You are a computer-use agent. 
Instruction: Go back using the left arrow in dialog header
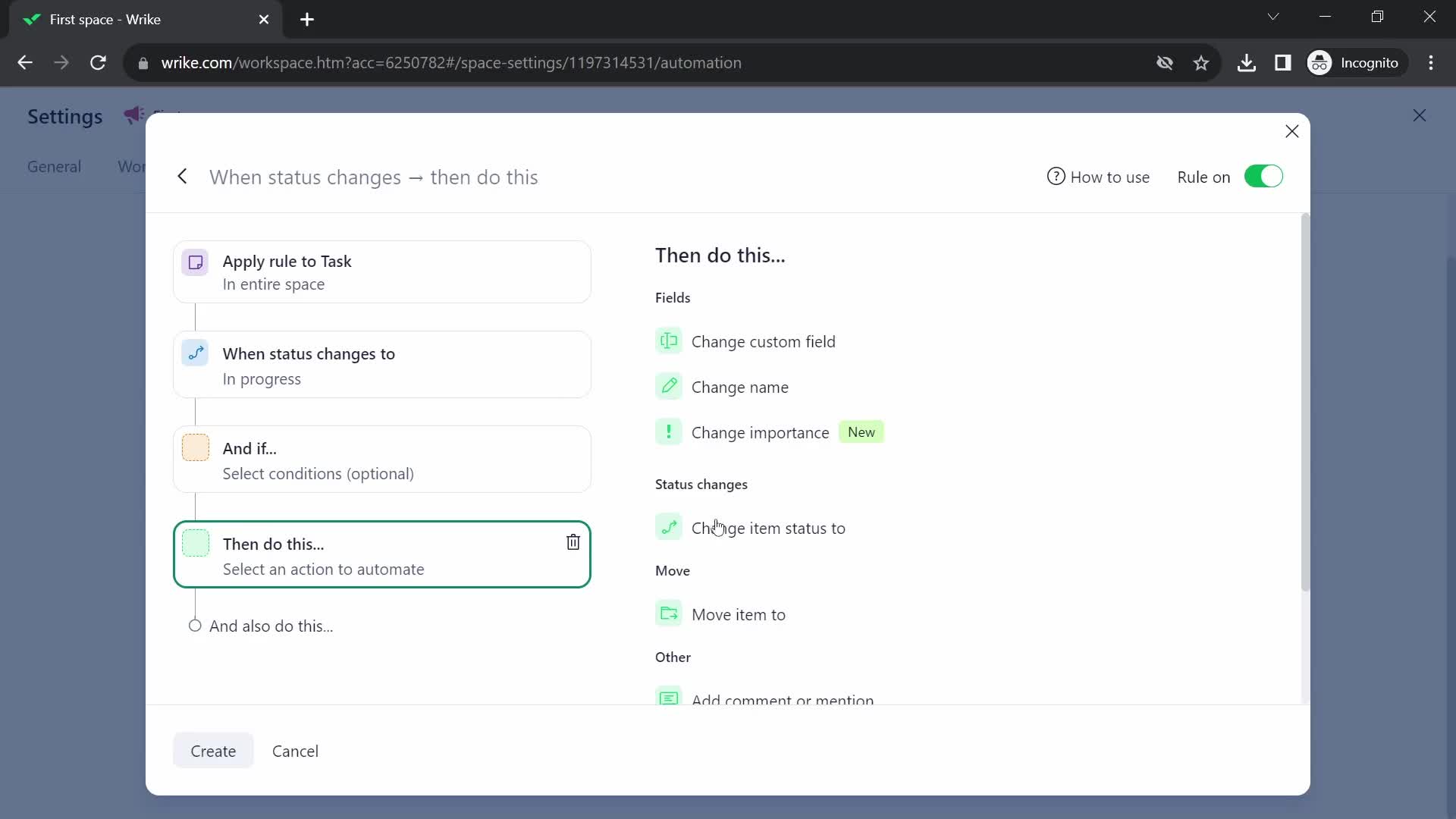[182, 177]
